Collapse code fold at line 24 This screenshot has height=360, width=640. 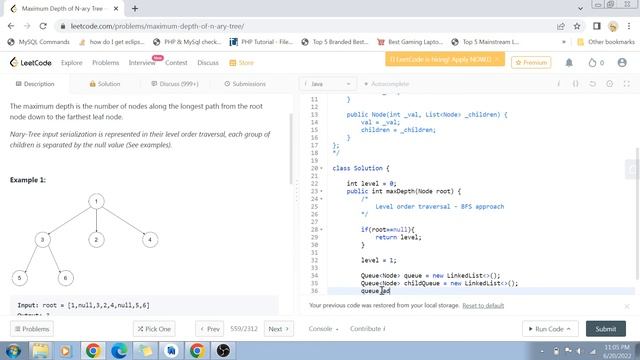pos(321,199)
